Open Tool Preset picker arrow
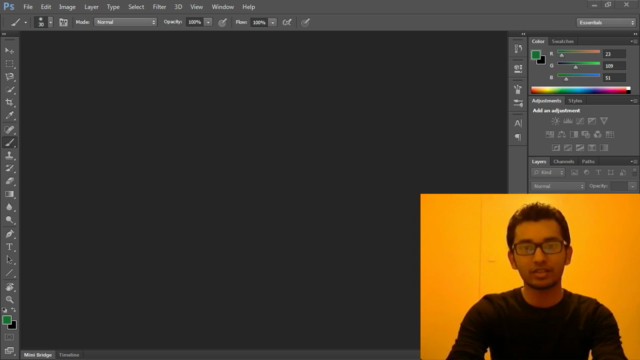 (x=25, y=22)
